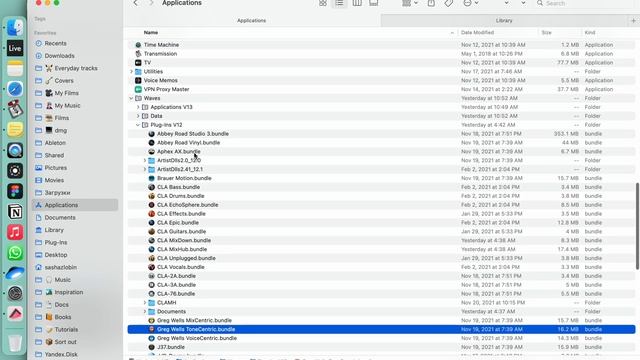Open Figma from the Dock

[x=15, y=191]
